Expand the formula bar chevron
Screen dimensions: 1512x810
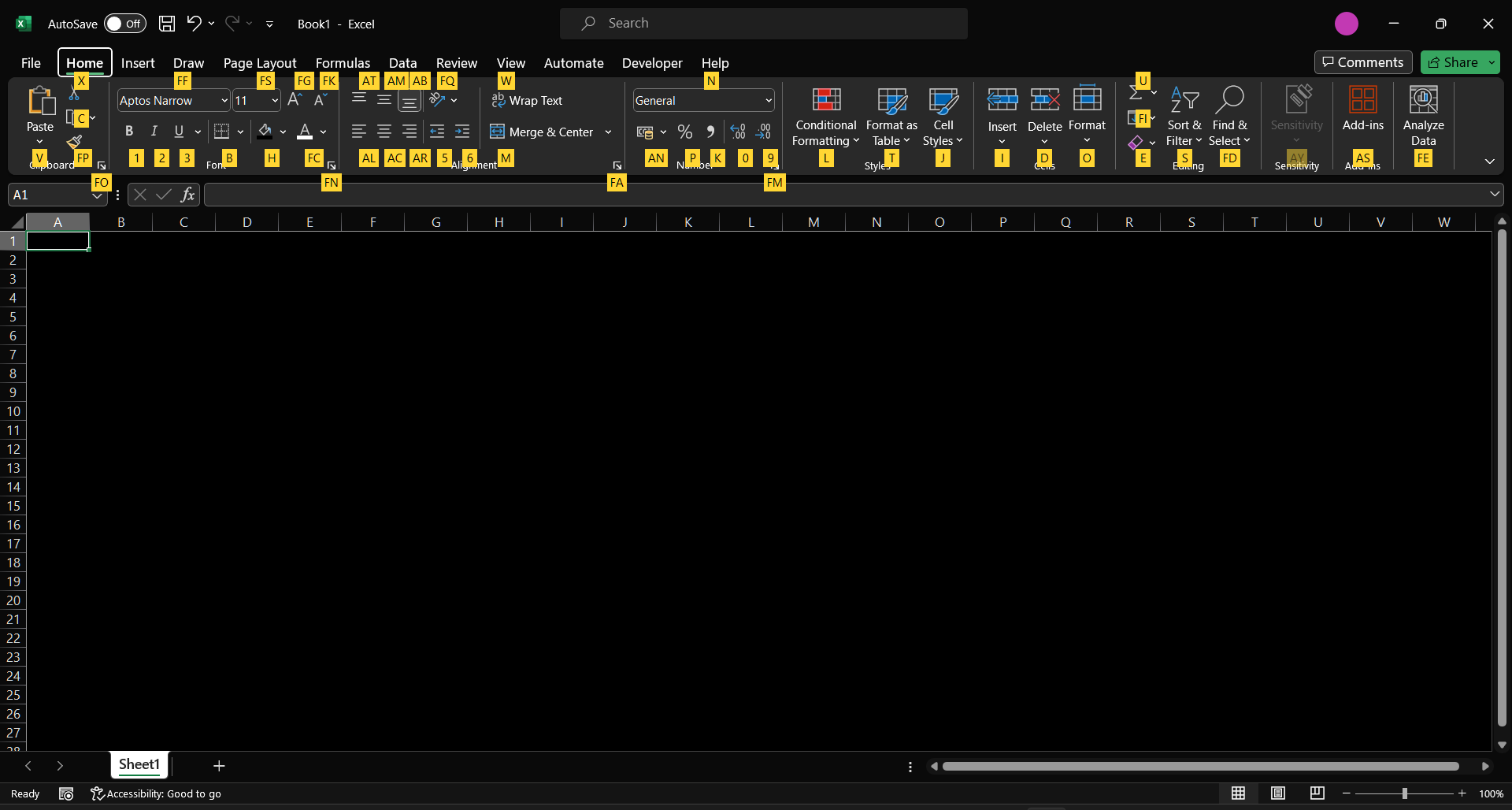tap(1494, 195)
